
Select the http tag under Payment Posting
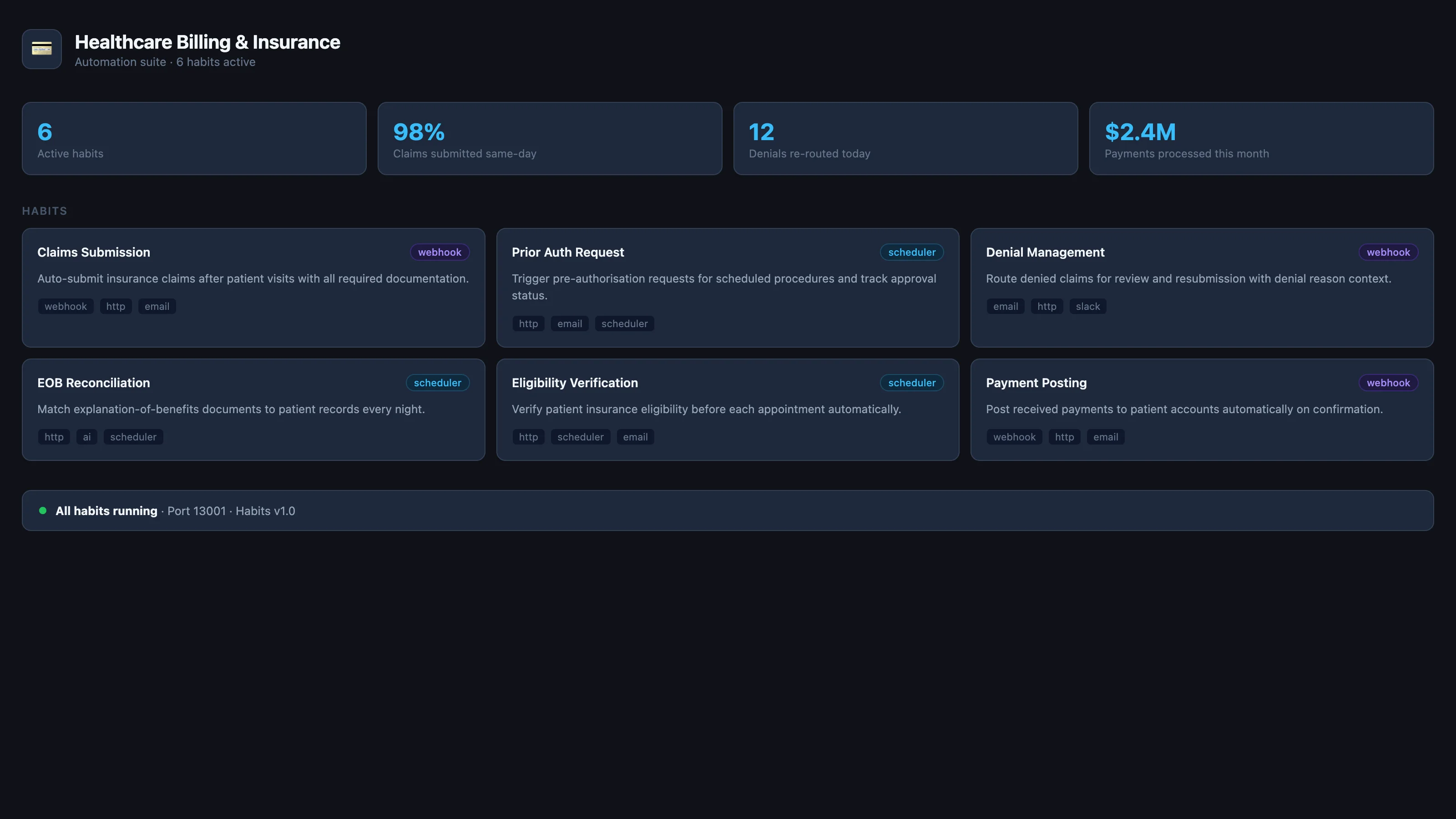[1064, 437]
